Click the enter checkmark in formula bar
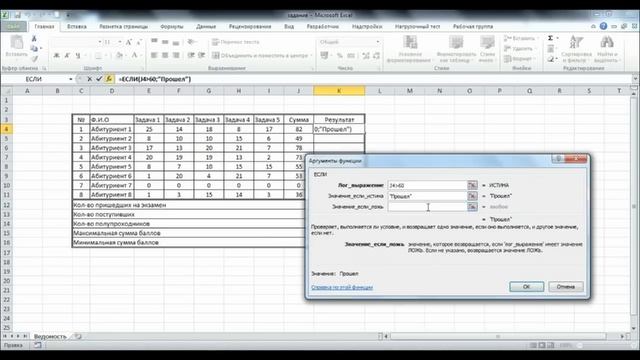 99,79
